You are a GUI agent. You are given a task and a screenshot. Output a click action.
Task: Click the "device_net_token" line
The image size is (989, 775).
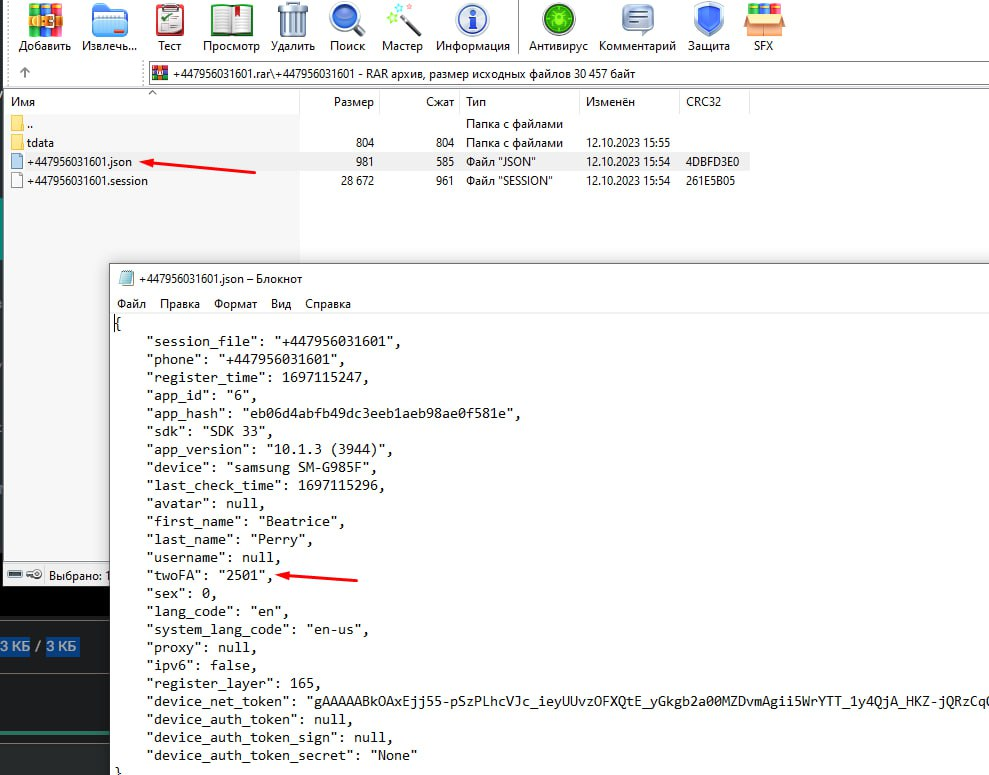coord(568,701)
